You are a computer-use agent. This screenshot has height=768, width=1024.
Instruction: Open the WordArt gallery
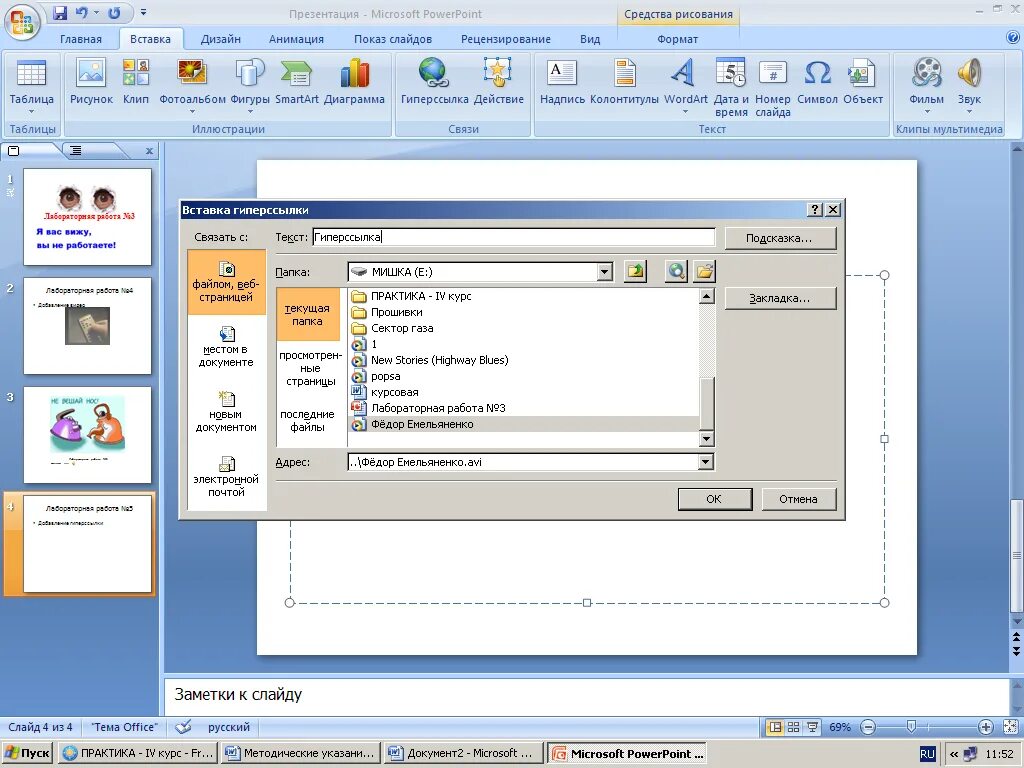[685, 84]
